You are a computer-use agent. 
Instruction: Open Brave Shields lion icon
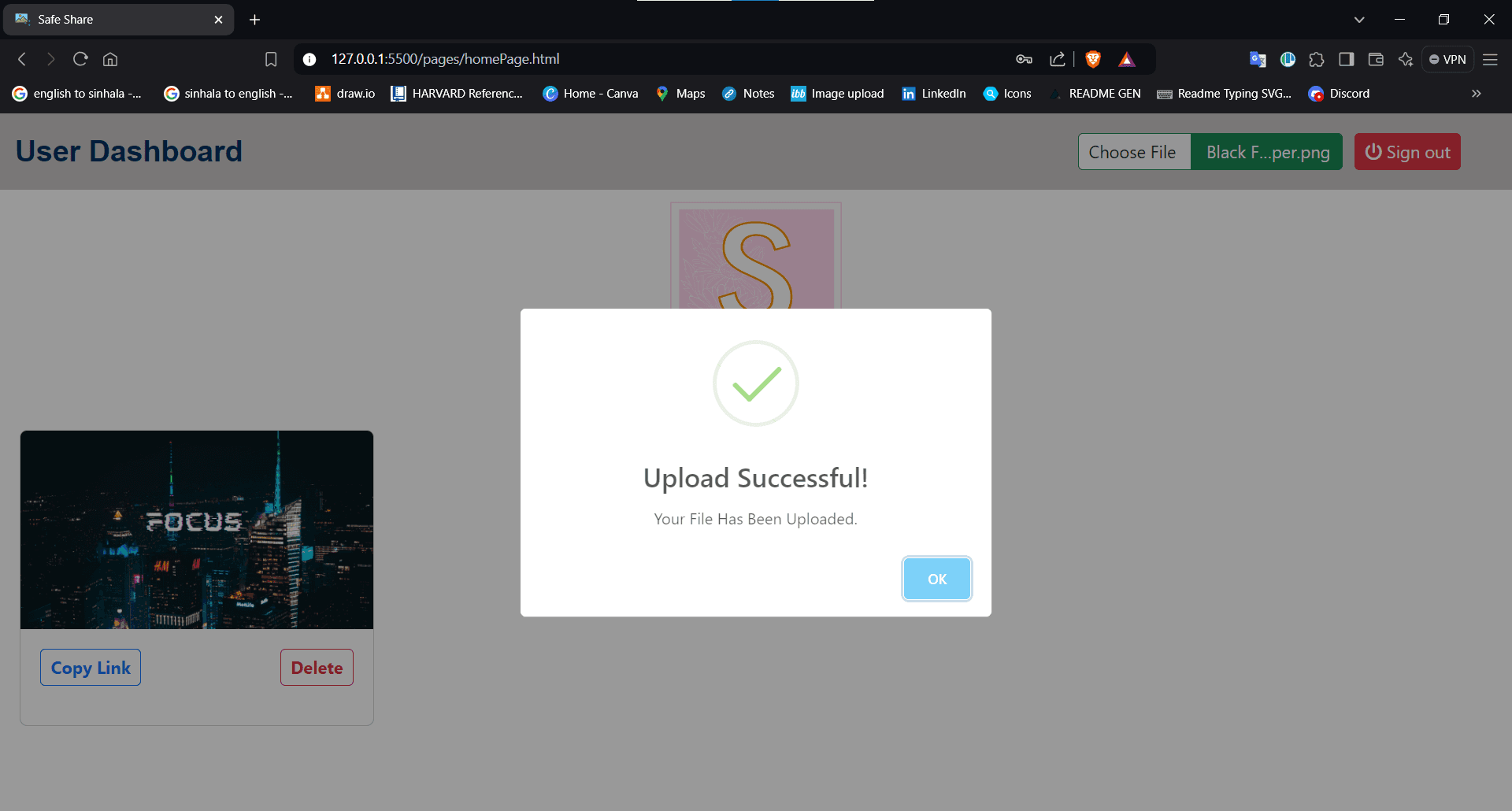pos(1093,59)
